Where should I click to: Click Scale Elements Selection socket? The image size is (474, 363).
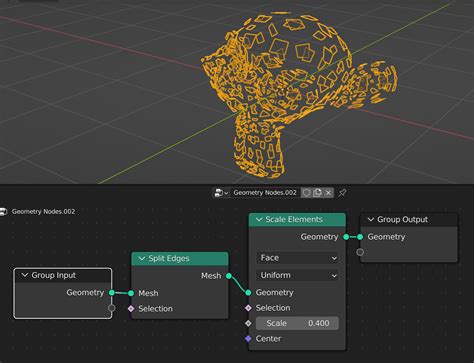[x=248, y=308]
